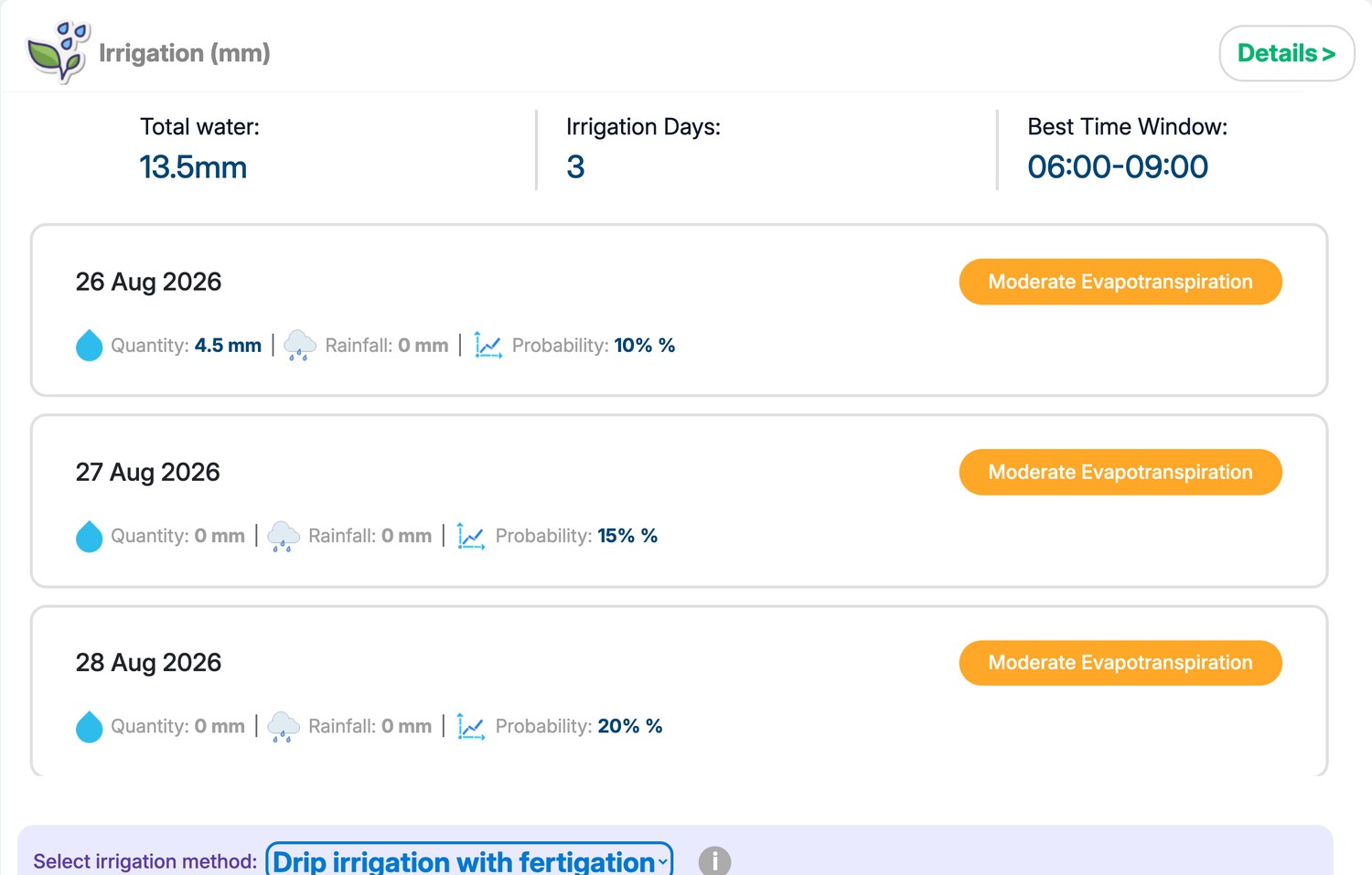1372x875 pixels.
Task: Click water drop icon for 28 Aug
Action: pos(89,727)
